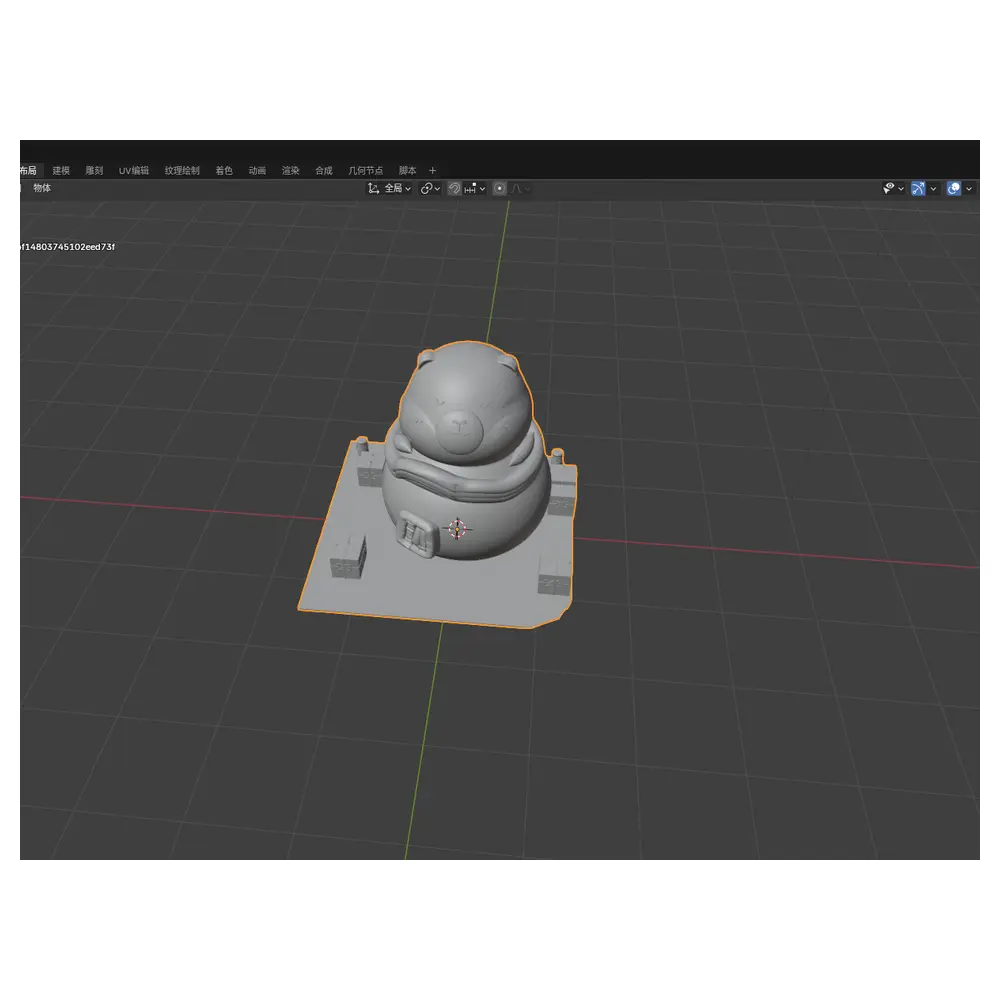The width and height of the screenshot is (1000, 1000).
Task: Expand the gizmo settings arrow
Action: pyautogui.click(x=933, y=189)
